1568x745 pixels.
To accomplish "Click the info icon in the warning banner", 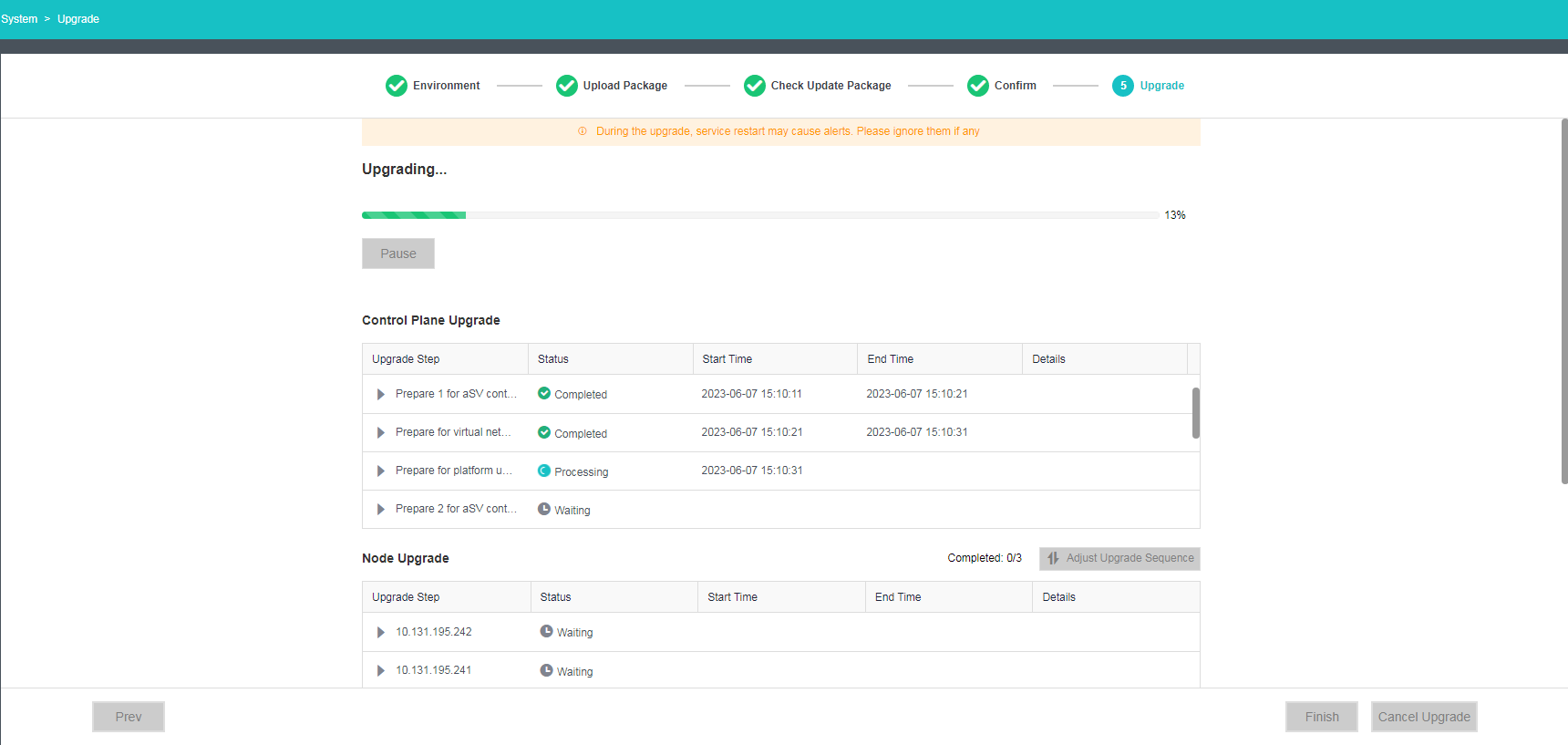I will tap(583, 131).
